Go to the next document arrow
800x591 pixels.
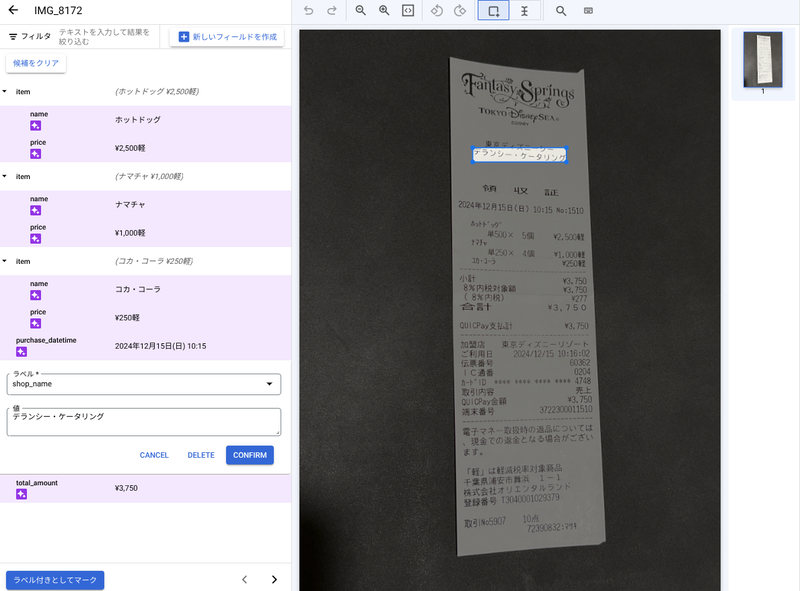tap(274, 579)
